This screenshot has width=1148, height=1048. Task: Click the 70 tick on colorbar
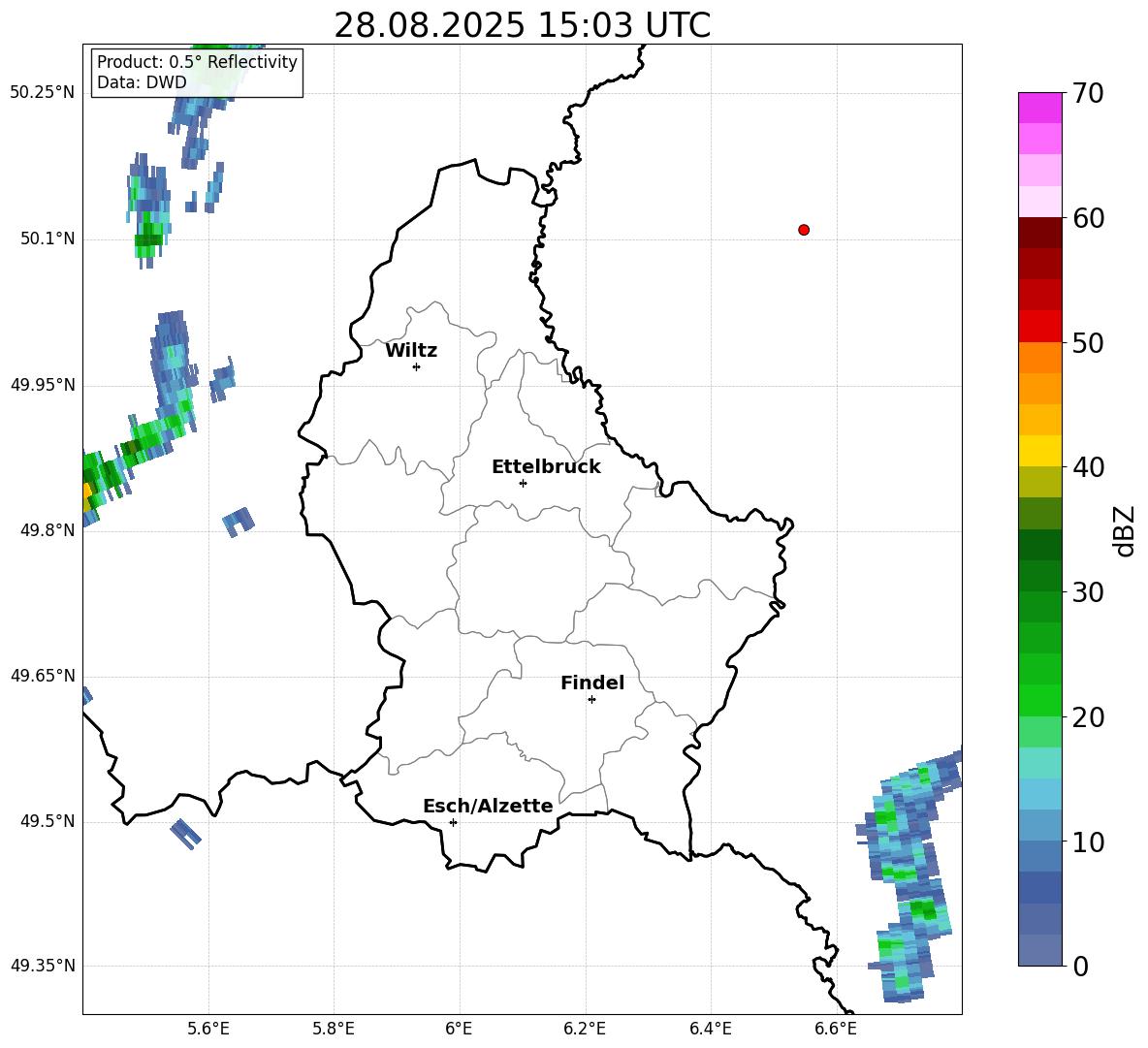pyautogui.click(x=1088, y=93)
